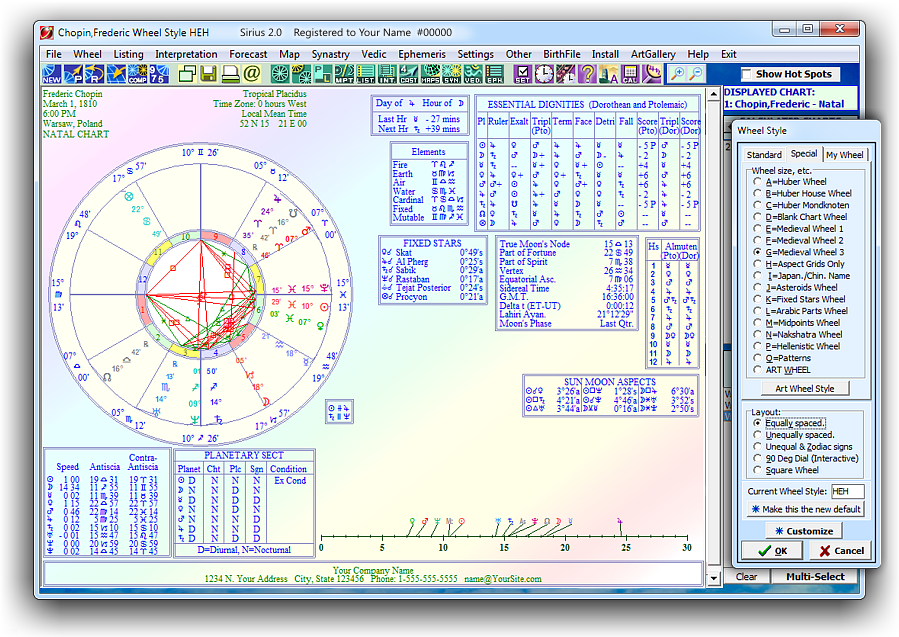This screenshot has height=637, width=899.
Task: Click the zoom in magnifier icon
Action: (677, 74)
